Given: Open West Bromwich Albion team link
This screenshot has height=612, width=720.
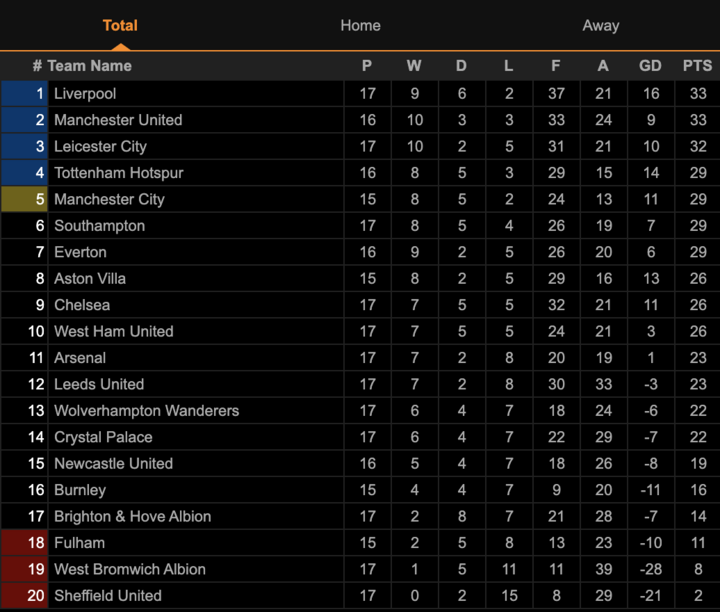Looking at the screenshot, I should [x=129, y=569].
